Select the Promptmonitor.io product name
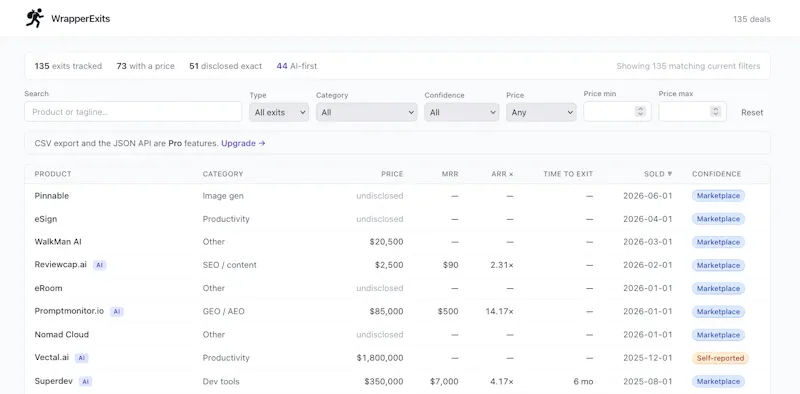Screen dimensions: 800x394 pyautogui.click(x=69, y=311)
